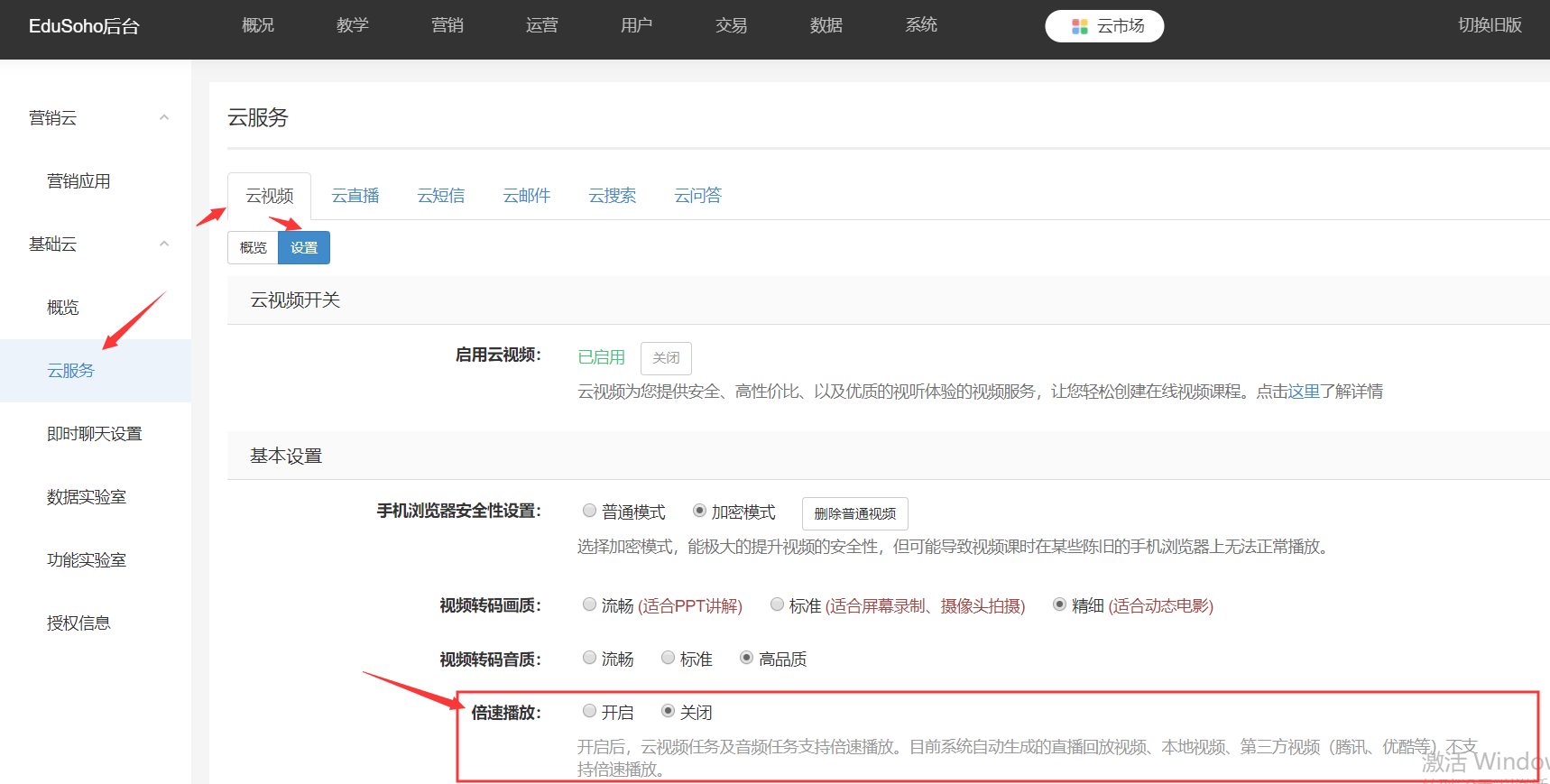Click the 删除普通视频 button
The height and width of the screenshot is (784, 1550).
click(854, 513)
